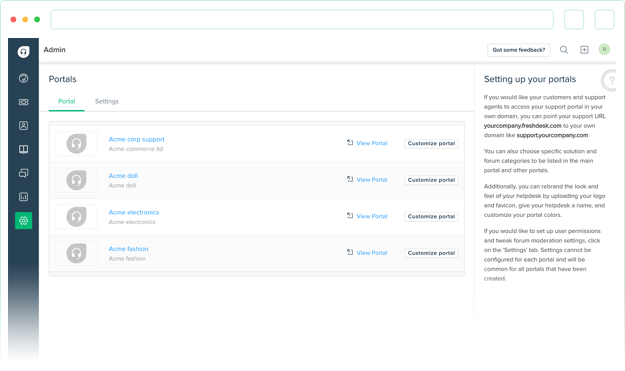Open the Forums icon in sidebar
The height and width of the screenshot is (371, 625).
(24, 173)
